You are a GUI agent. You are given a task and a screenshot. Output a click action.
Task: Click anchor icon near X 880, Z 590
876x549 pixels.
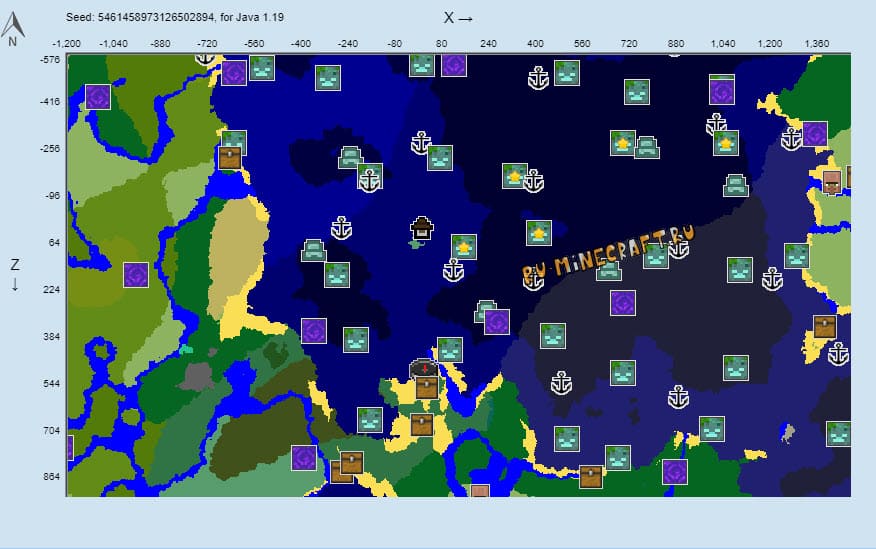click(x=678, y=397)
